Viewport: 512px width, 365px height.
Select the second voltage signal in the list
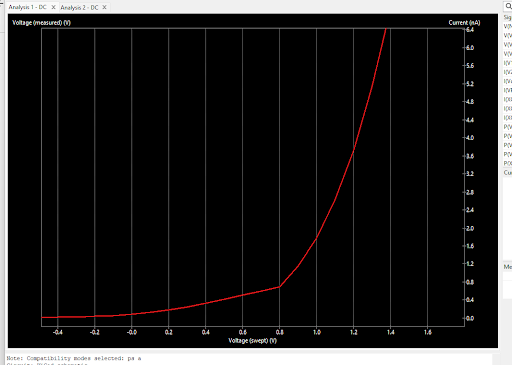click(508, 35)
